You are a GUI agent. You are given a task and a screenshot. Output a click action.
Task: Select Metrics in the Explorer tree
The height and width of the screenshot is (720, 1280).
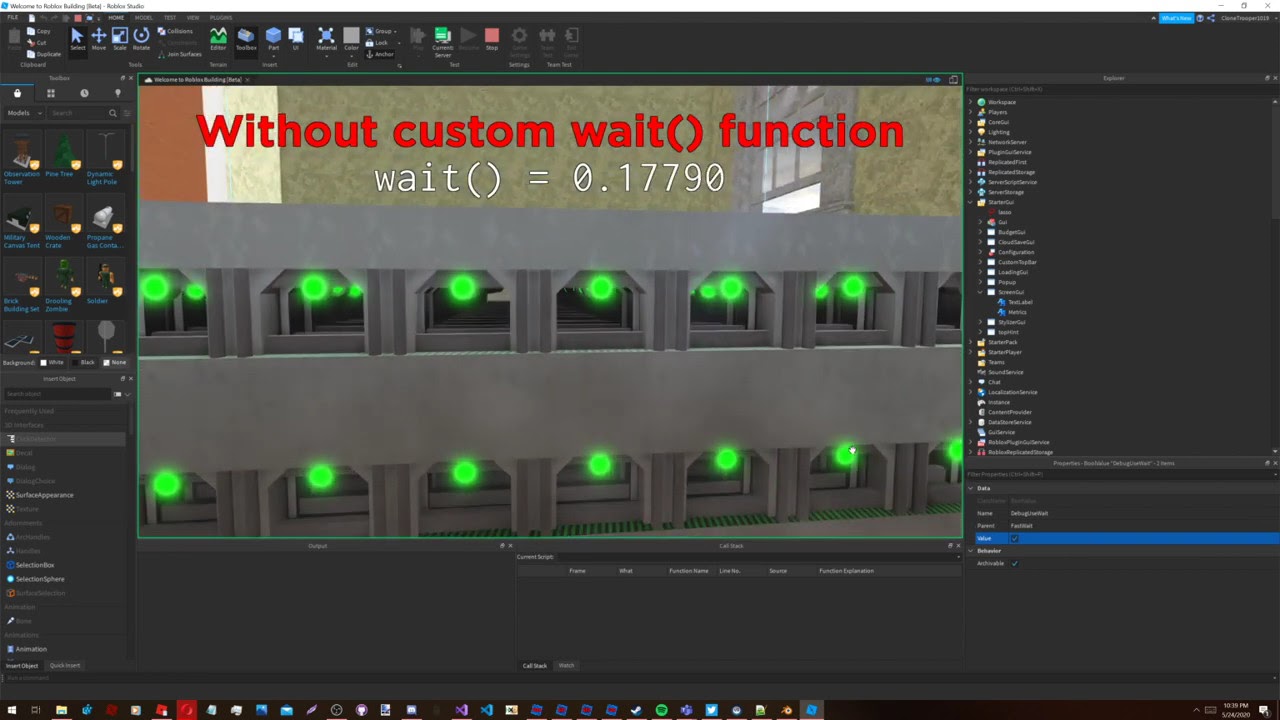click(1017, 312)
